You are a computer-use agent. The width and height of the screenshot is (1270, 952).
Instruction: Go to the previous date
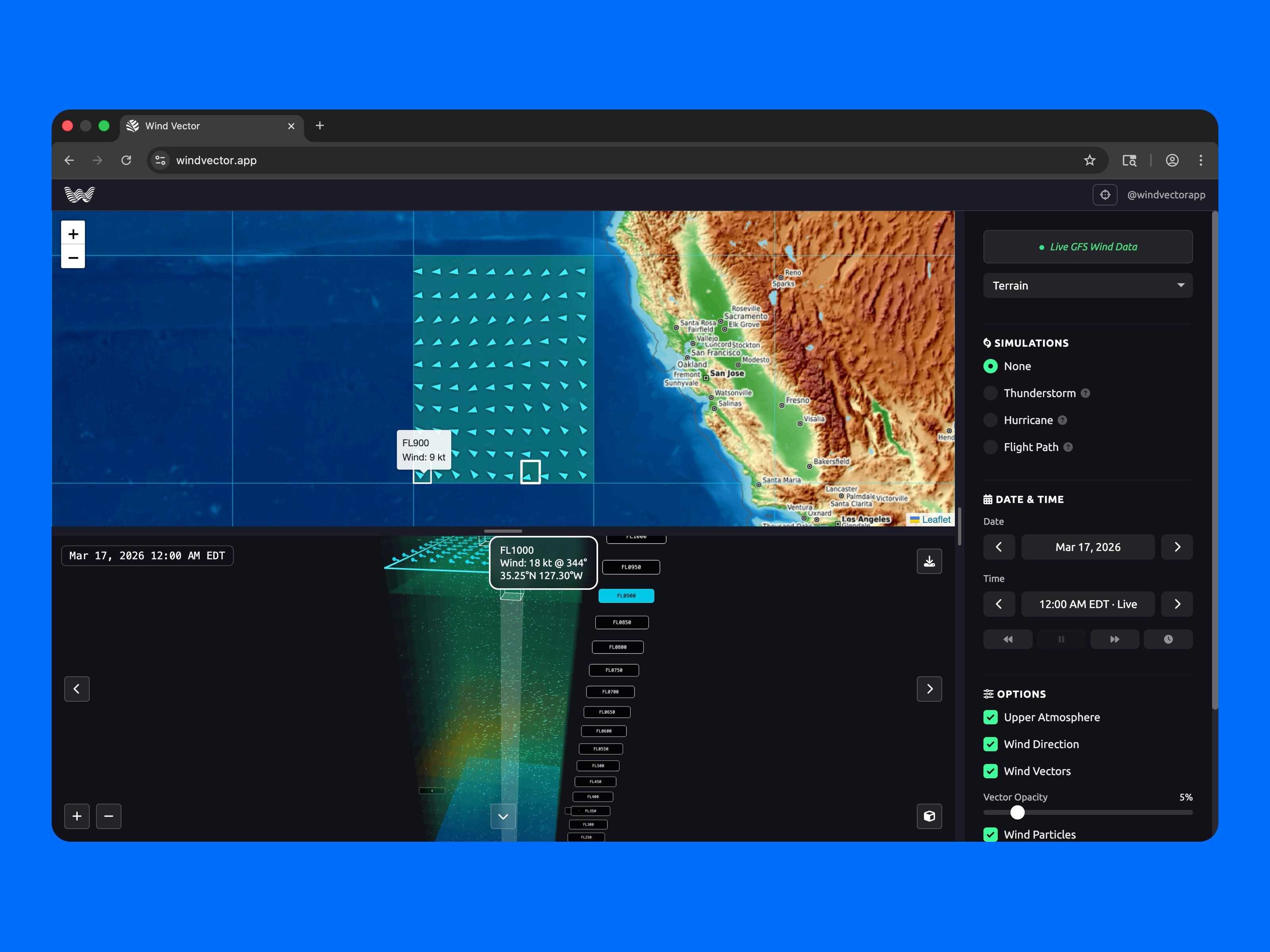999,547
